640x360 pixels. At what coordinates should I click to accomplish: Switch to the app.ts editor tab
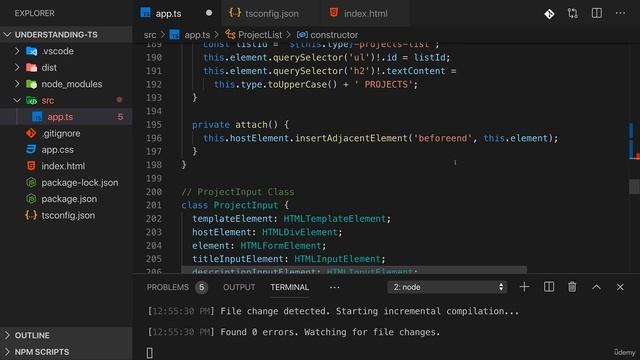click(x=177, y=13)
